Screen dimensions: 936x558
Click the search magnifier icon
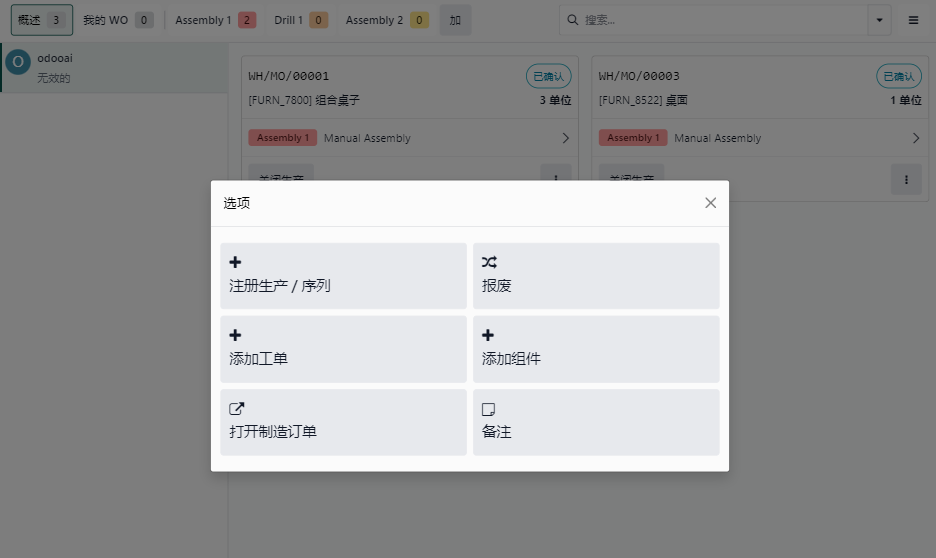click(x=572, y=20)
